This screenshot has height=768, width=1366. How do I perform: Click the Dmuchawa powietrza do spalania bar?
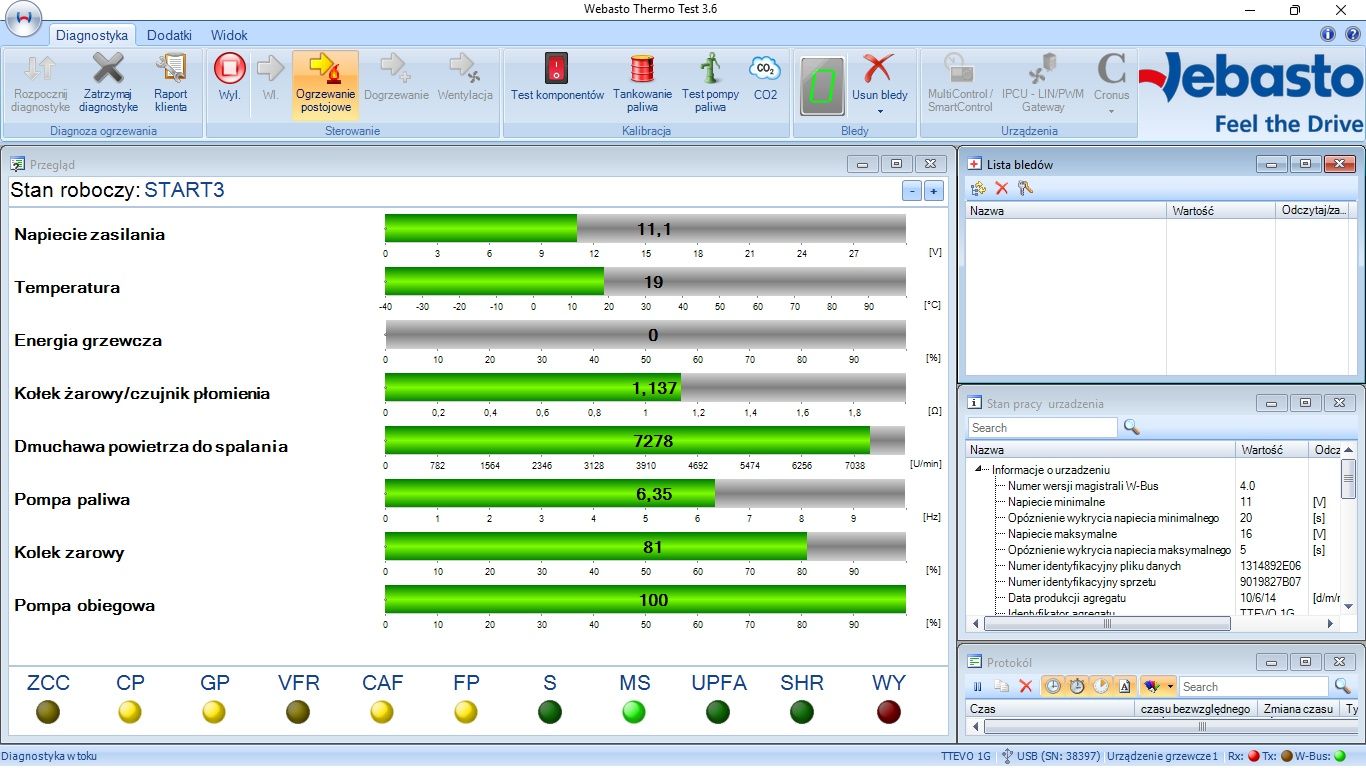click(645, 440)
